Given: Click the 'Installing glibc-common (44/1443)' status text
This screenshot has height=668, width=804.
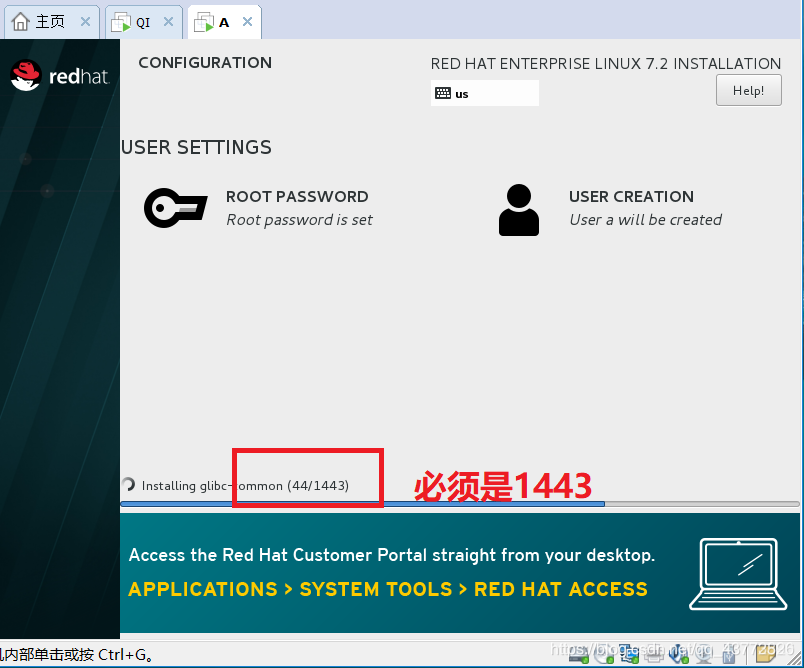Looking at the screenshot, I should pyautogui.click(x=245, y=485).
